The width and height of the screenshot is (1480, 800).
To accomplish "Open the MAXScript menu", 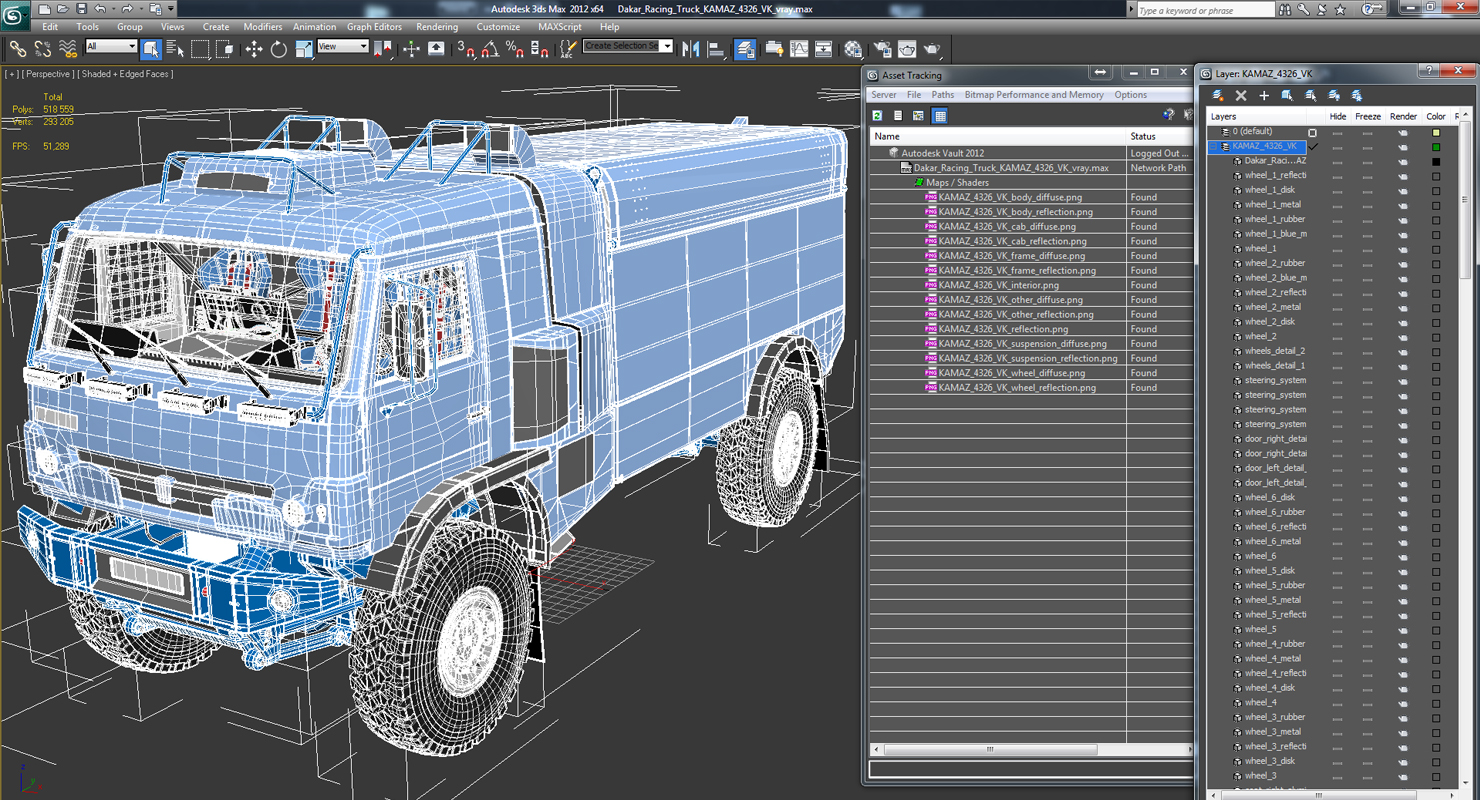I will (x=559, y=27).
